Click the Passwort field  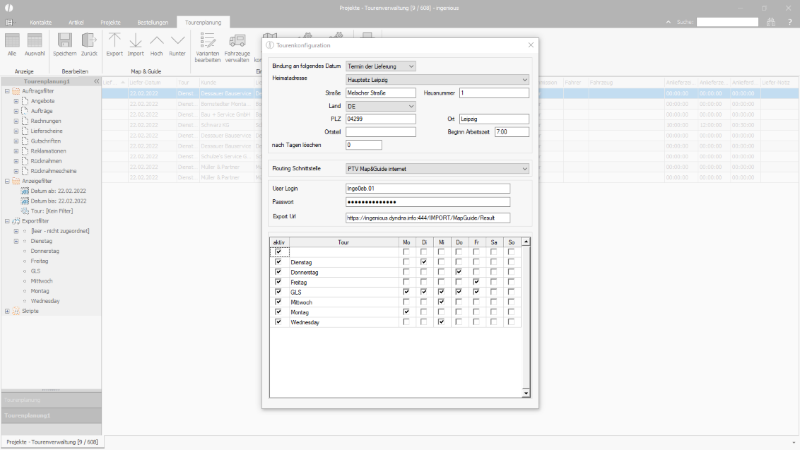point(428,202)
